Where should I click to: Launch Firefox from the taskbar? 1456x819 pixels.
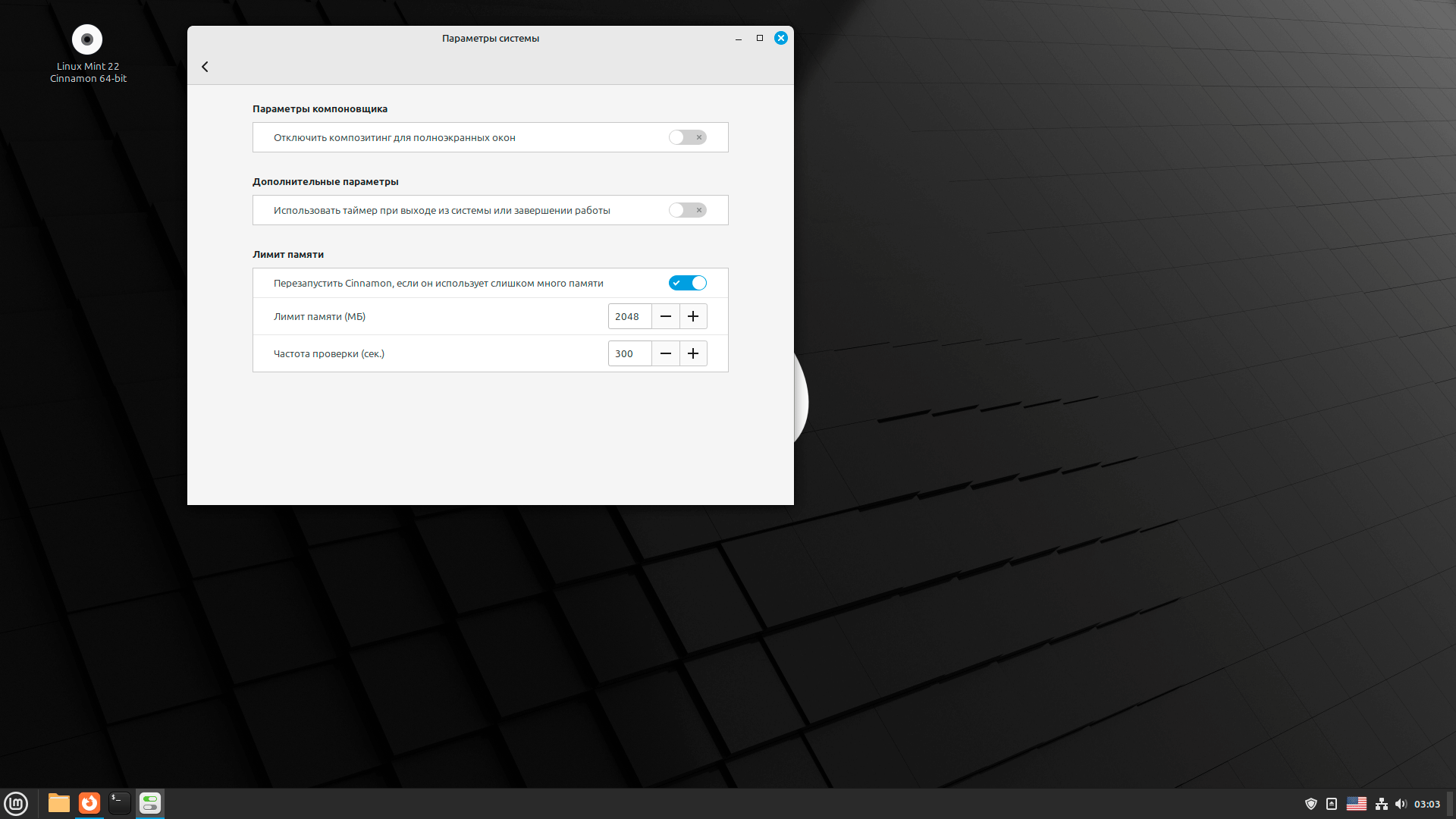tap(89, 803)
